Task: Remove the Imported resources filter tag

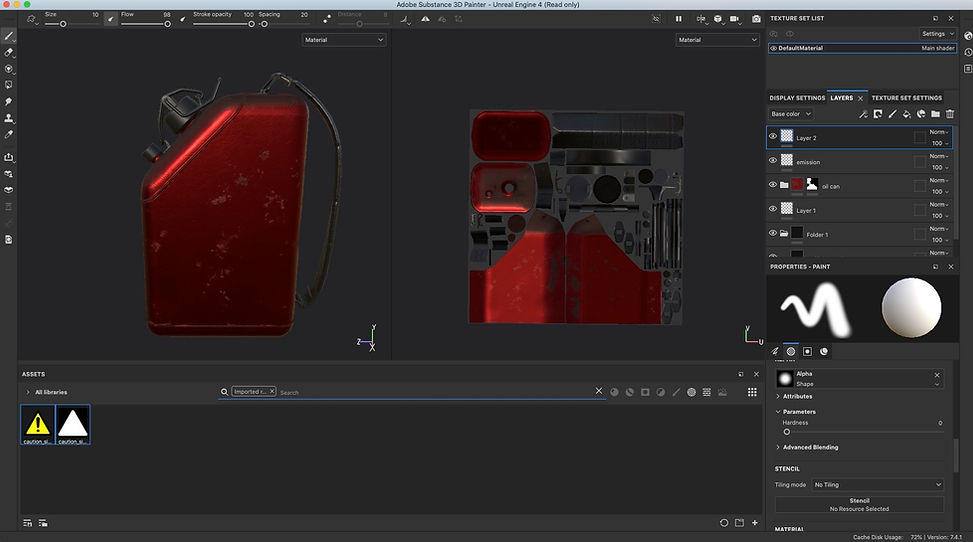Action: point(272,391)
